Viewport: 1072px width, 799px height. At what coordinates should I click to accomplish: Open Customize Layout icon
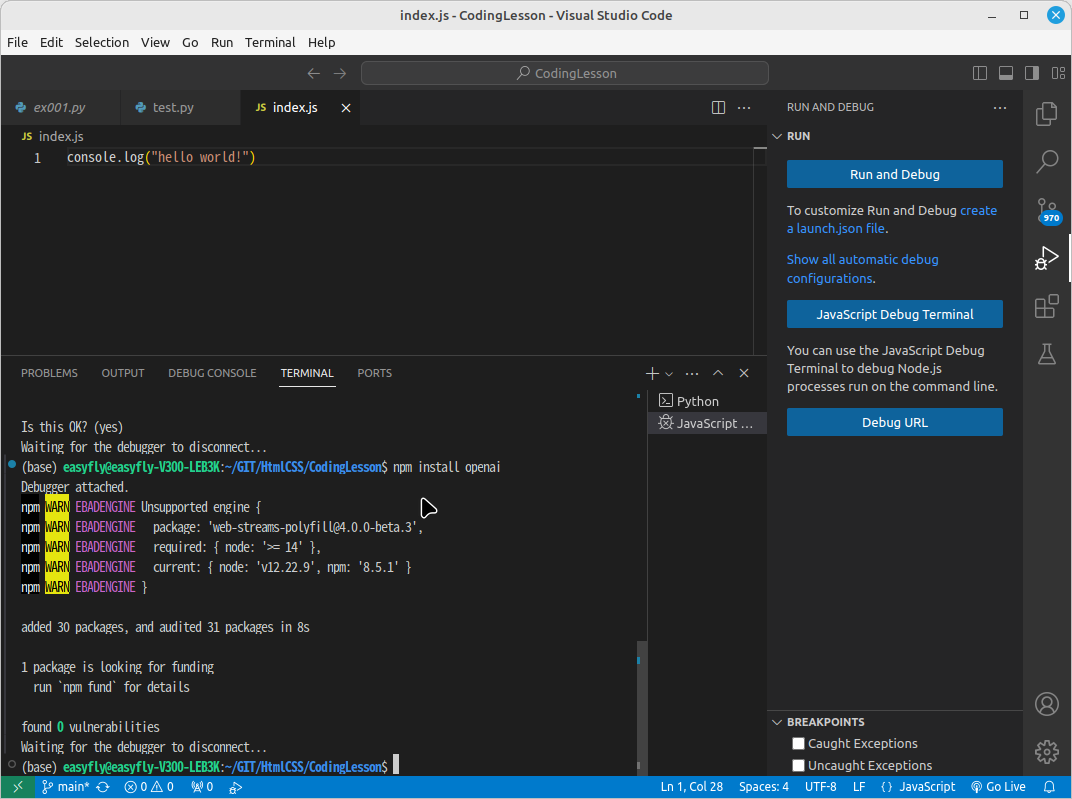[x=1058, y=73]
